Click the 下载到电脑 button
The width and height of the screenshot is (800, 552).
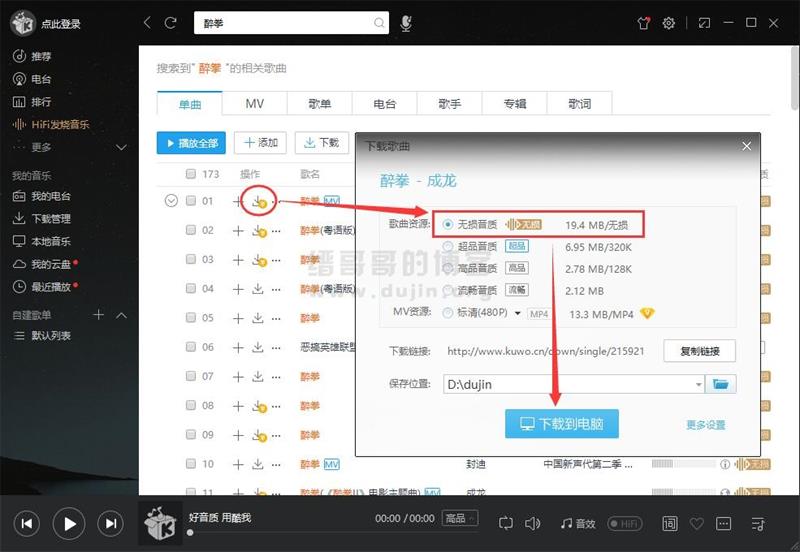562,424
